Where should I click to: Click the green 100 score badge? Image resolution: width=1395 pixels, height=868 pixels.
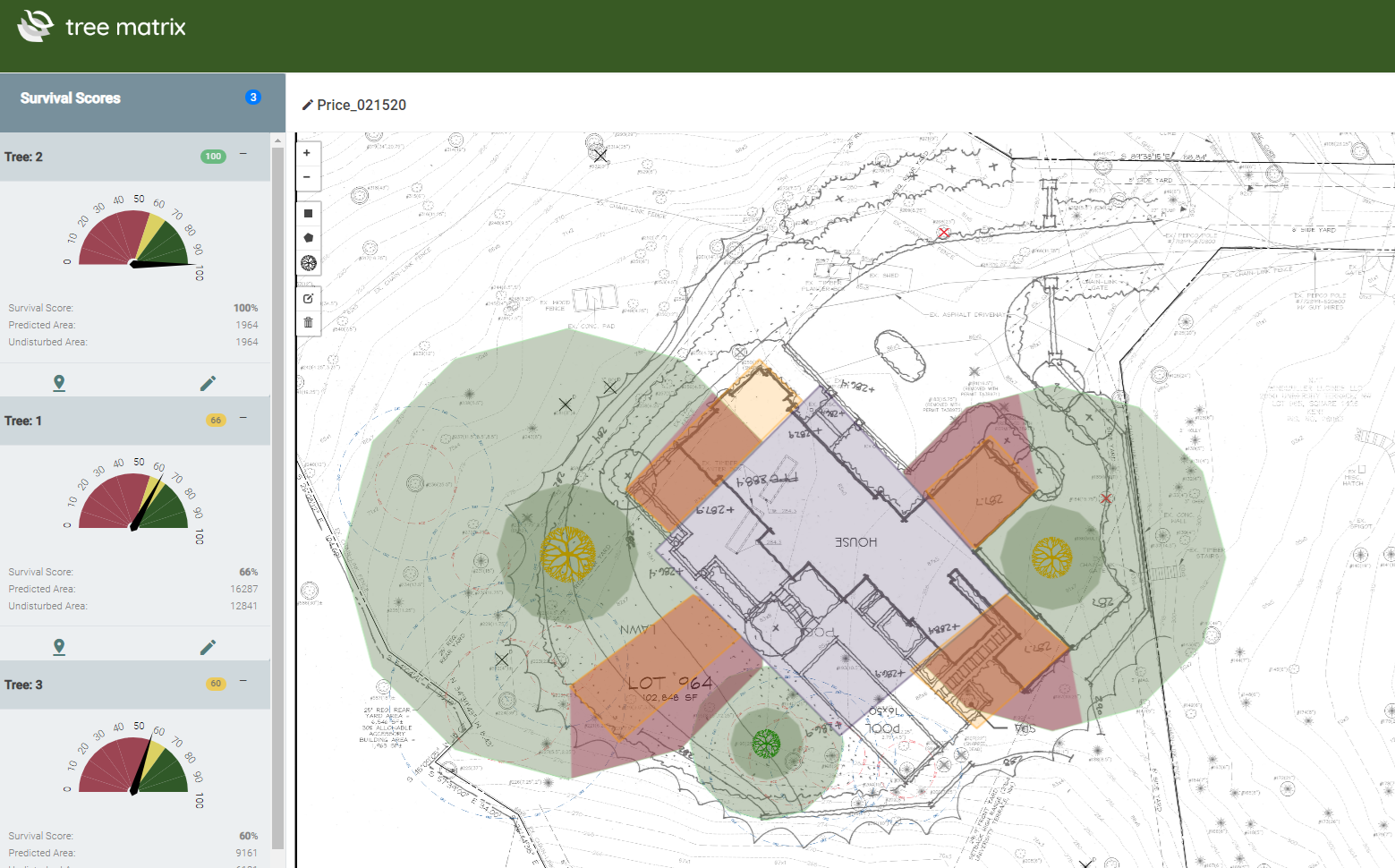(213, 157)
